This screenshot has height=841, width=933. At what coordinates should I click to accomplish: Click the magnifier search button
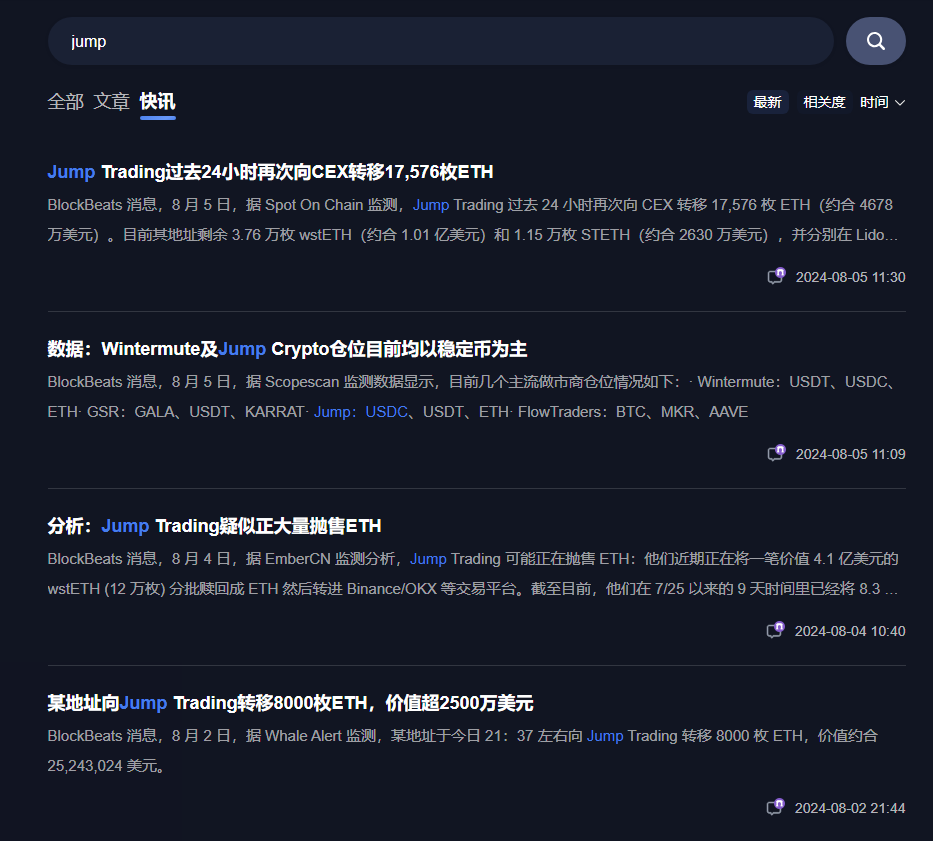coord(875,41)
